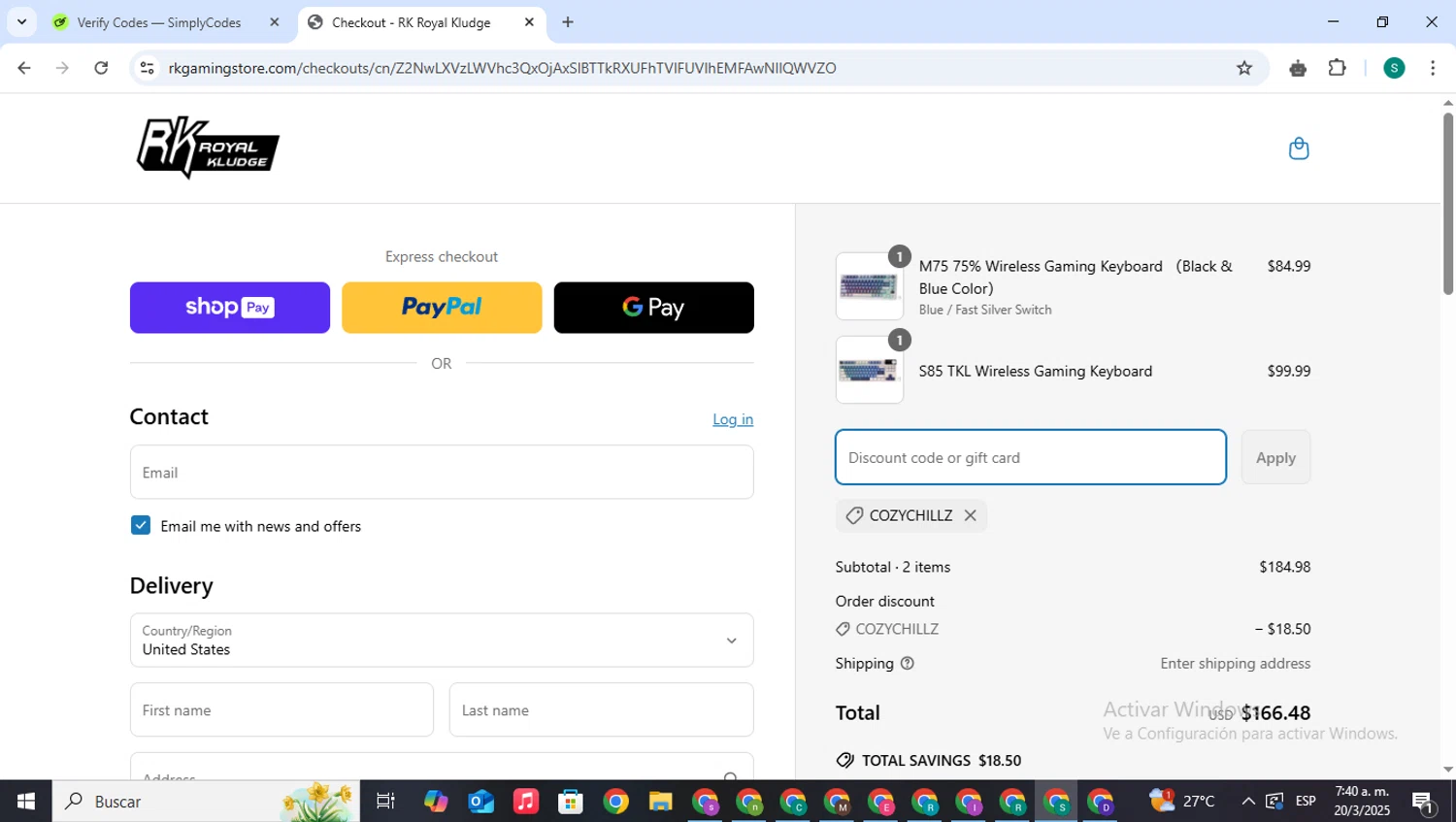
Task: Click the ESP language indicator
Action: click(x=1306, y=802)
